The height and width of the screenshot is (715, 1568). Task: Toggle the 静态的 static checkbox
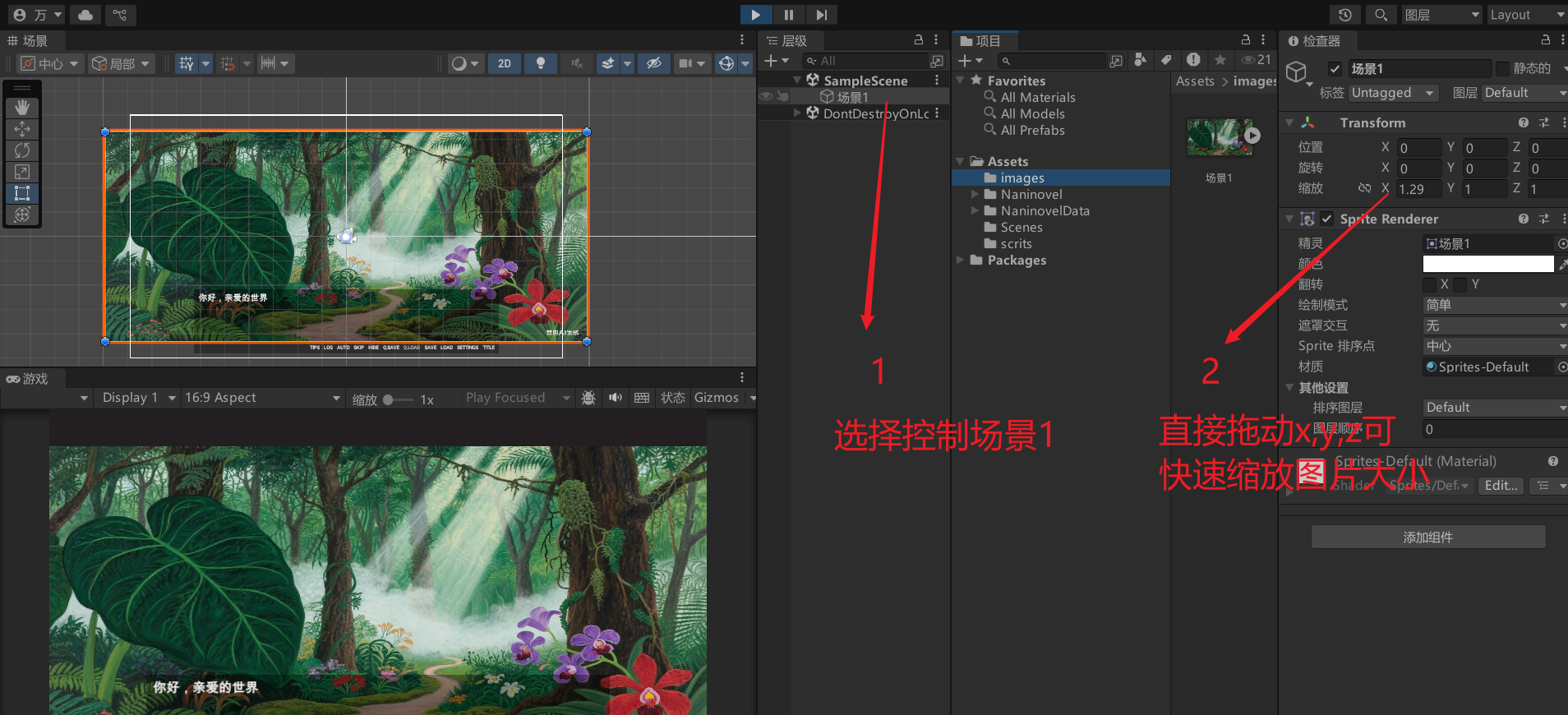click(x=1502, y=69)
